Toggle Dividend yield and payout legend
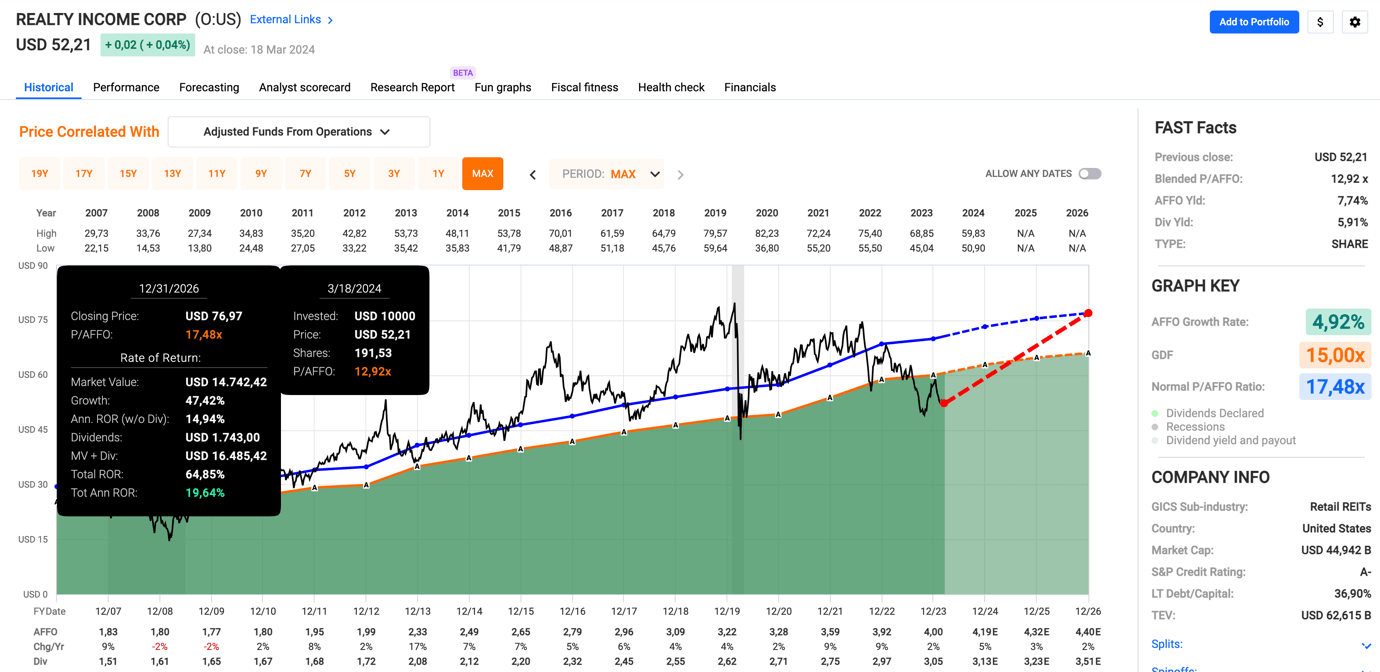Image resolution: width=1380 pixels, height=672 pixels. click(x=1230, y=440)
